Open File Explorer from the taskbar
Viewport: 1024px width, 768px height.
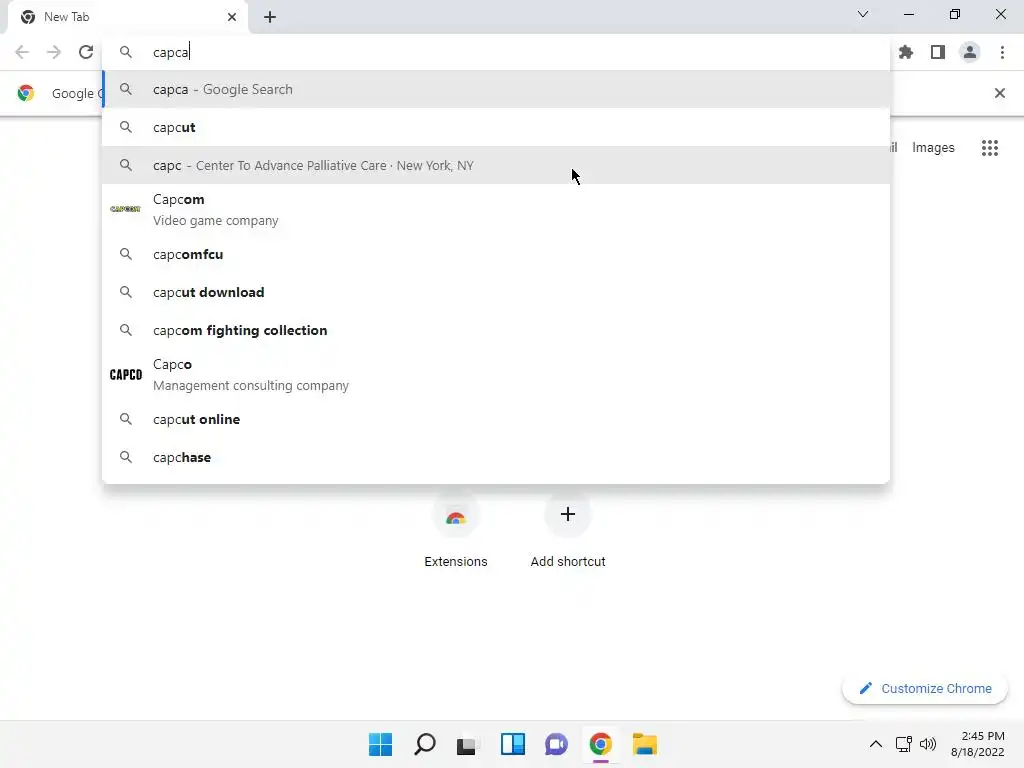(645, 744)
